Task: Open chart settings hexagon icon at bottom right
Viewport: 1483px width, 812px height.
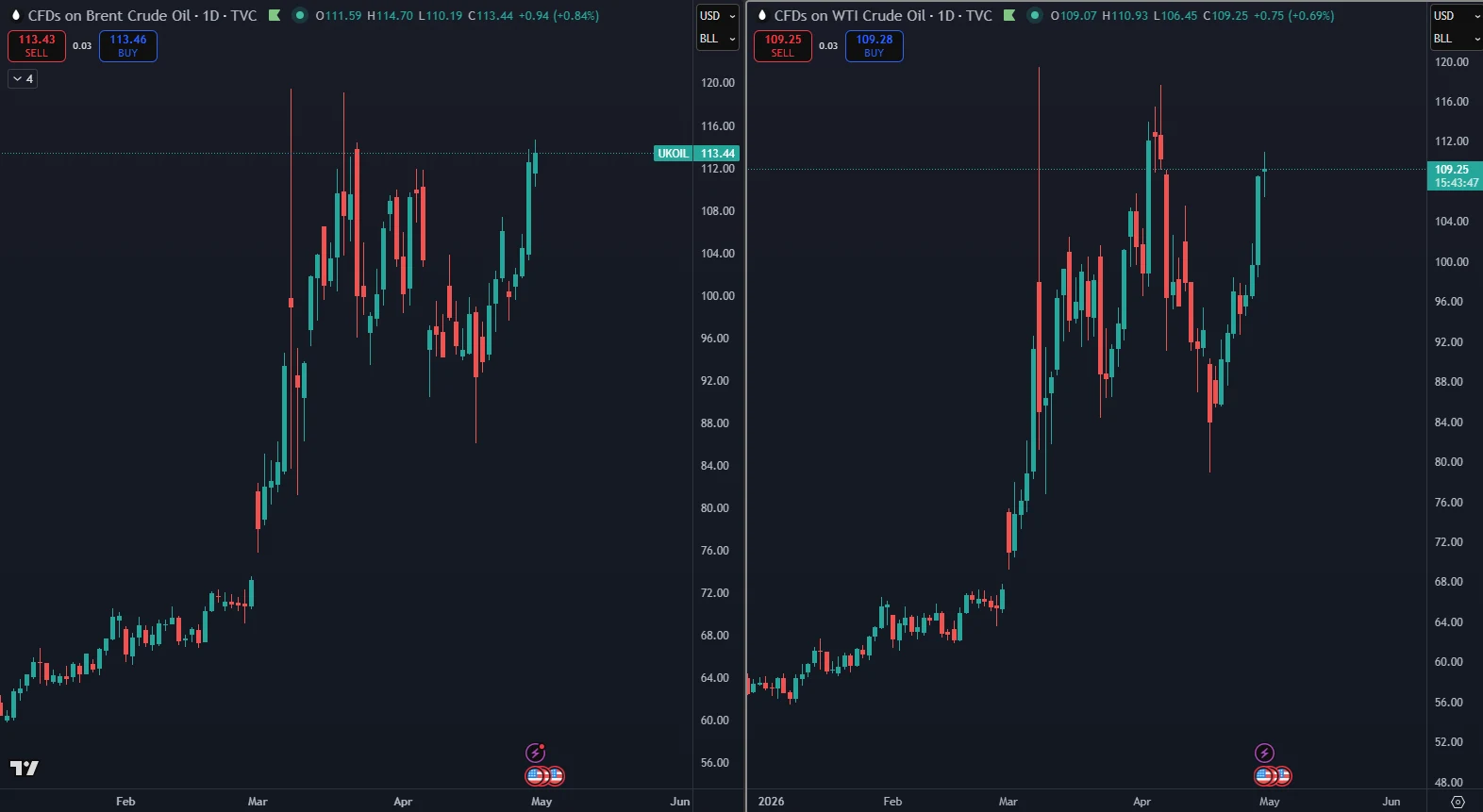Action: 1458,802
